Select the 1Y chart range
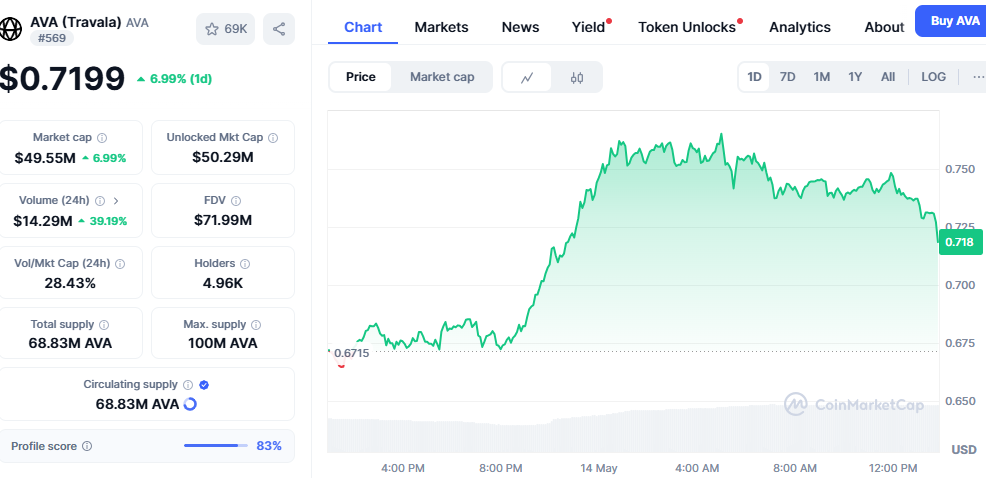Viewport: 986px width, 478px height. click(855, 77)
